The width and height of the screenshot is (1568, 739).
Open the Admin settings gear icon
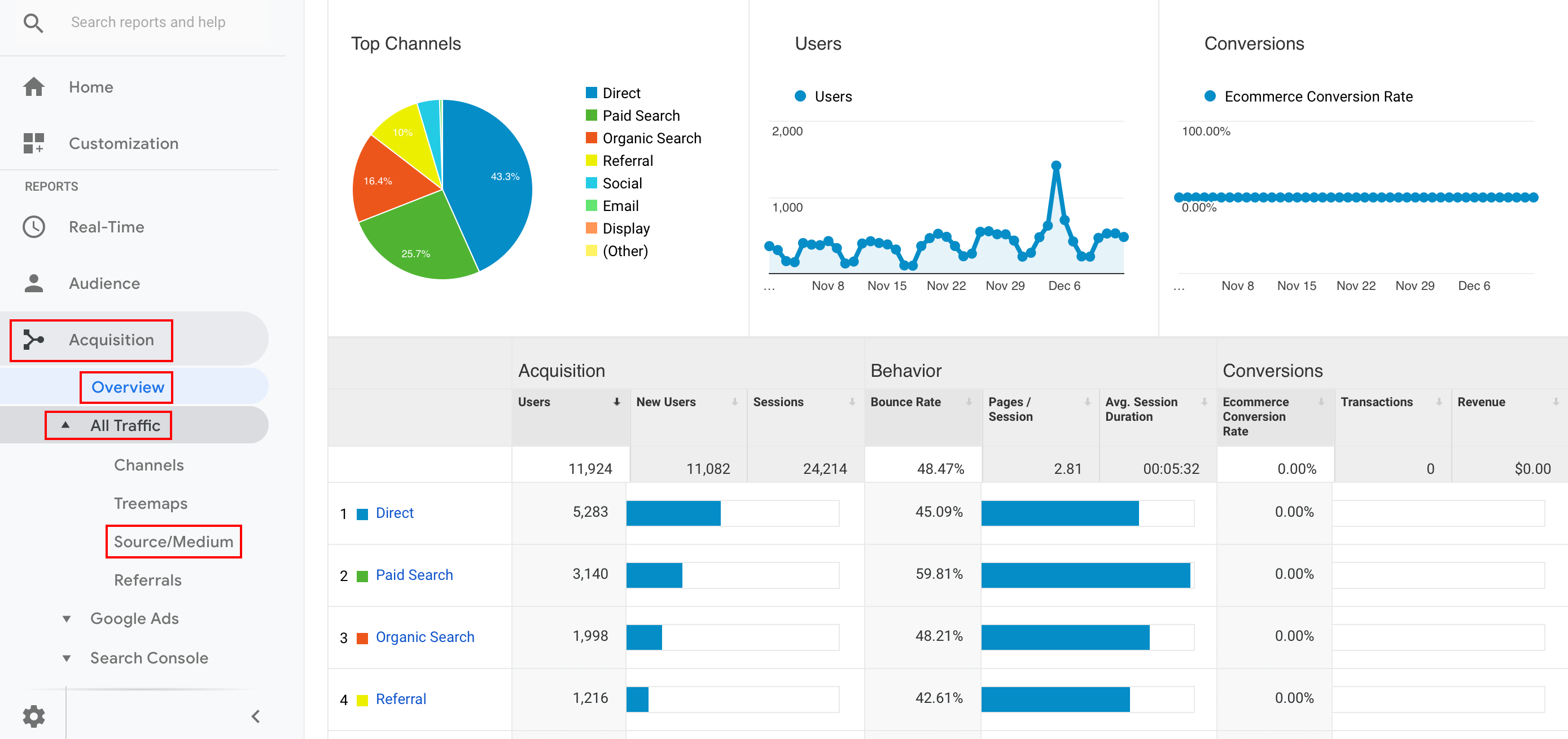tap(33, 716)
